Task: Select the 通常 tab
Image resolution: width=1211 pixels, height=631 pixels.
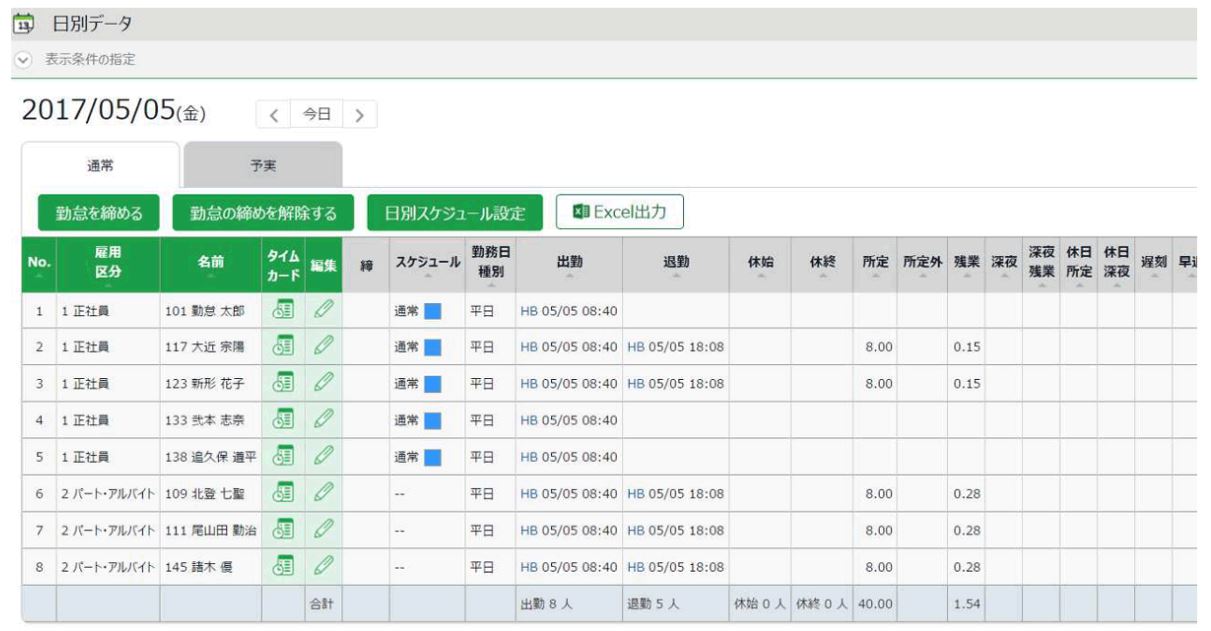Action: click(102, 164)
